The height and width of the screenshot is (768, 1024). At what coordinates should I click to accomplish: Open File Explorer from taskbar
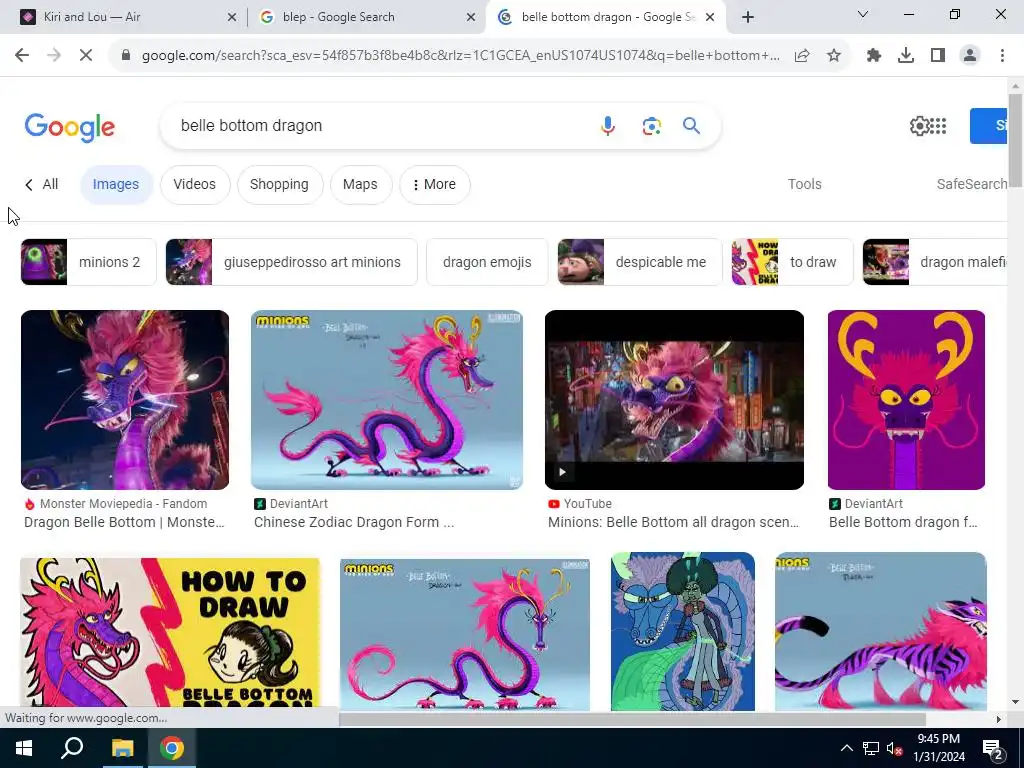pyautogui.click(x=122, y=748)
